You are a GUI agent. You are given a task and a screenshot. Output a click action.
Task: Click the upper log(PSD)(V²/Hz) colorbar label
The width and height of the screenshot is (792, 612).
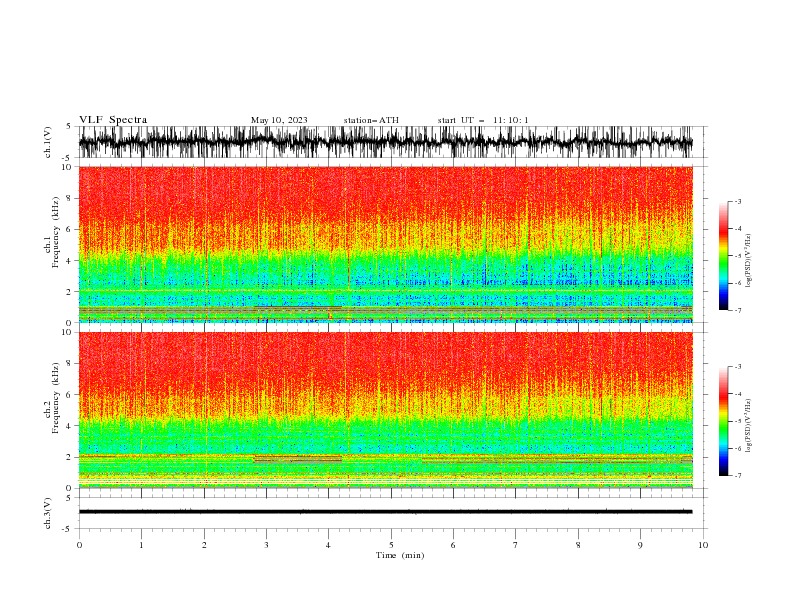(748, 261)
